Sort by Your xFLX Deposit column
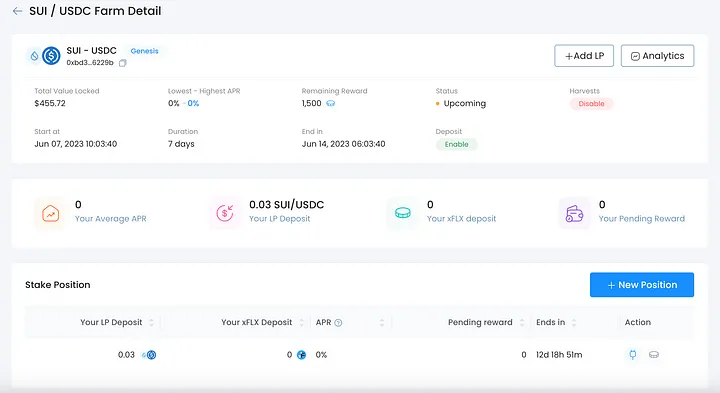720x393 pixels. [302, 322]
